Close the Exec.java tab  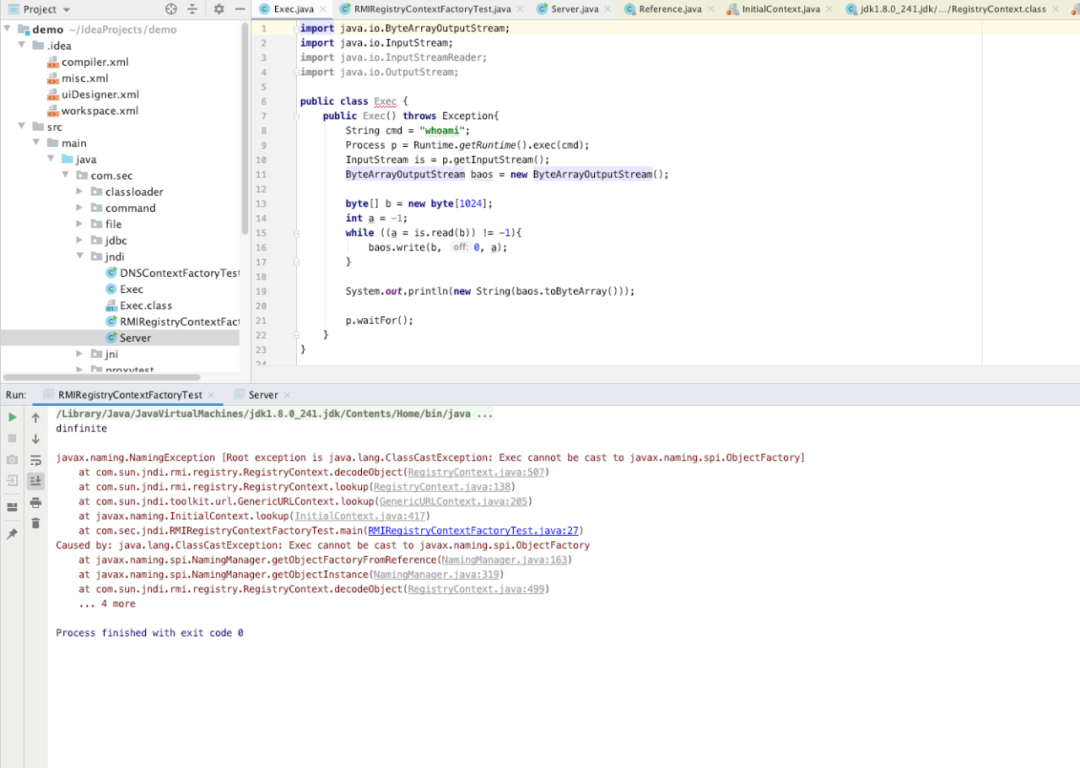tap(323, 9)
